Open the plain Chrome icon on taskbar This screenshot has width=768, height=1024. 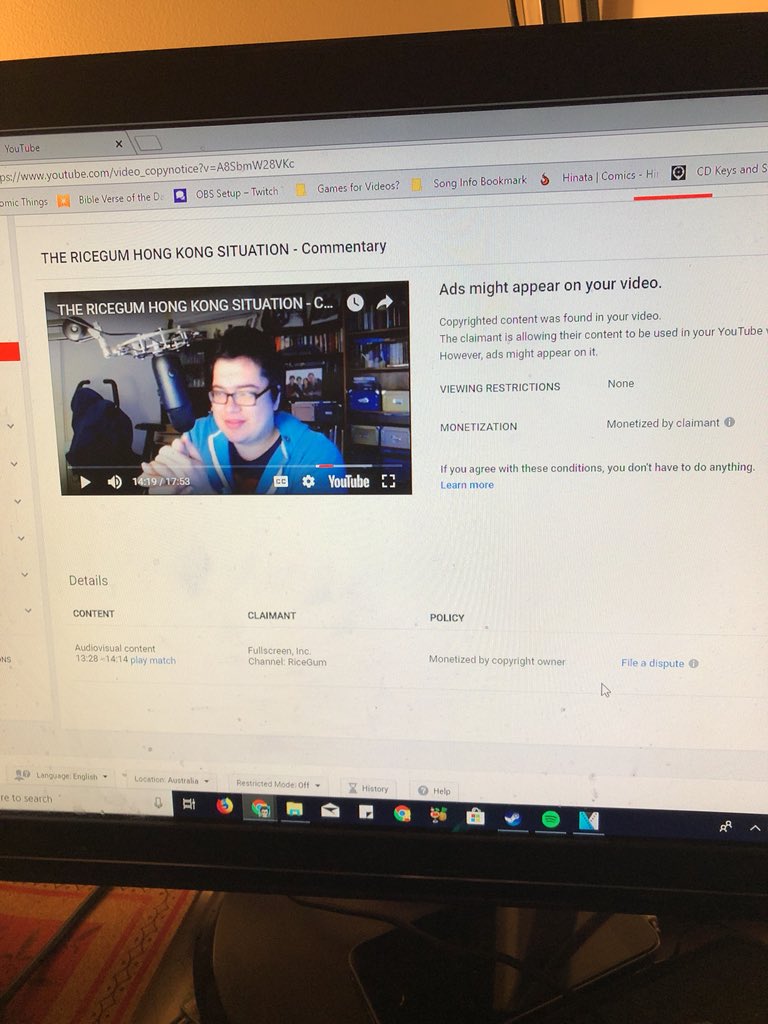pos(402,814)
